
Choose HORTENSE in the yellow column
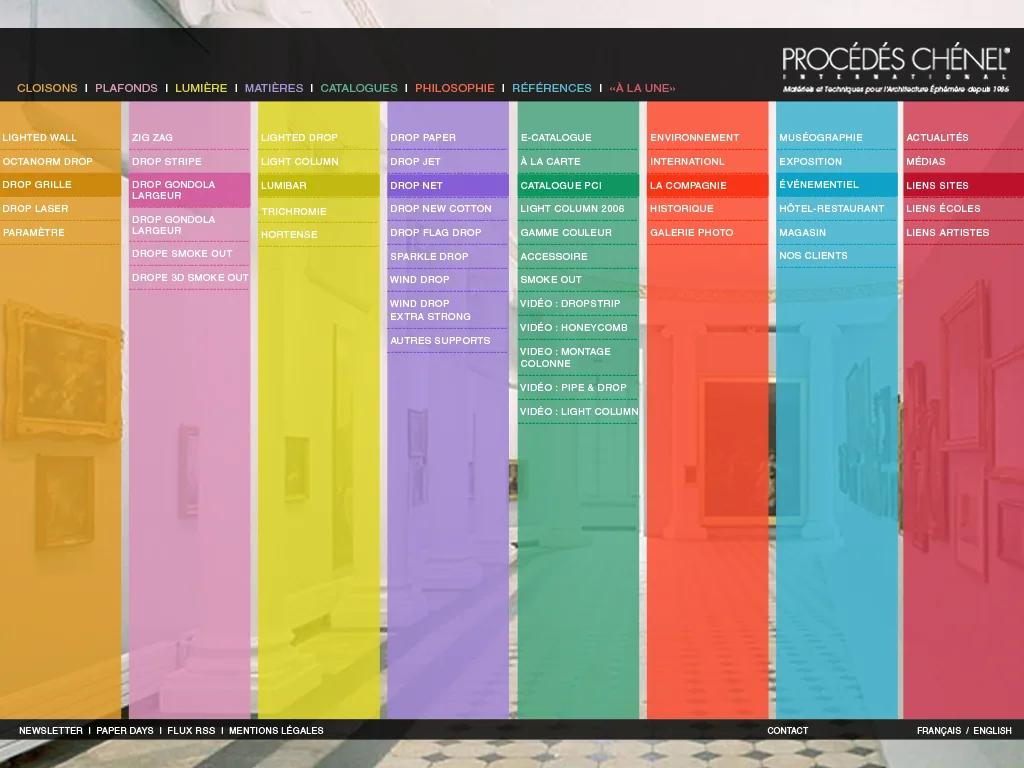pos(289,234)
